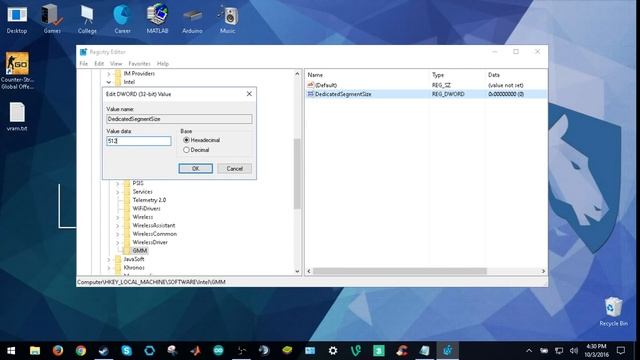Viewport: 640px width, 360px height.
Task: Expand the WirelessCommon key
Action: point(118,234)
